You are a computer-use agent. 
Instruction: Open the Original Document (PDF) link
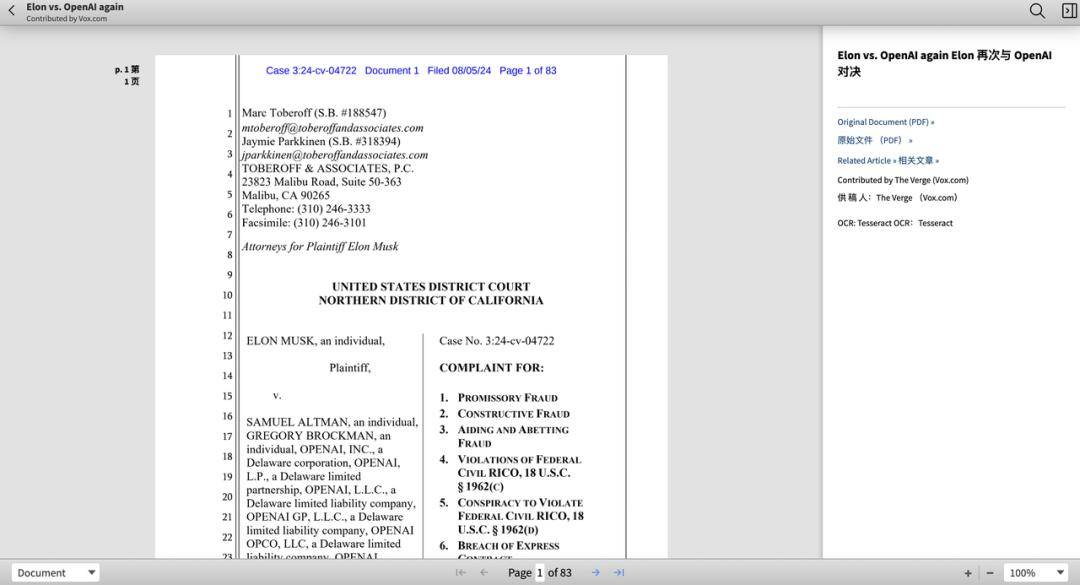pos(885,122)
